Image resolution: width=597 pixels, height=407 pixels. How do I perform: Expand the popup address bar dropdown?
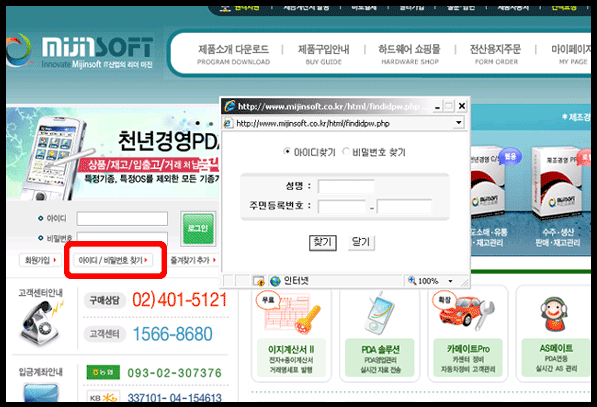pyautogui.click(x=458, y=123)
